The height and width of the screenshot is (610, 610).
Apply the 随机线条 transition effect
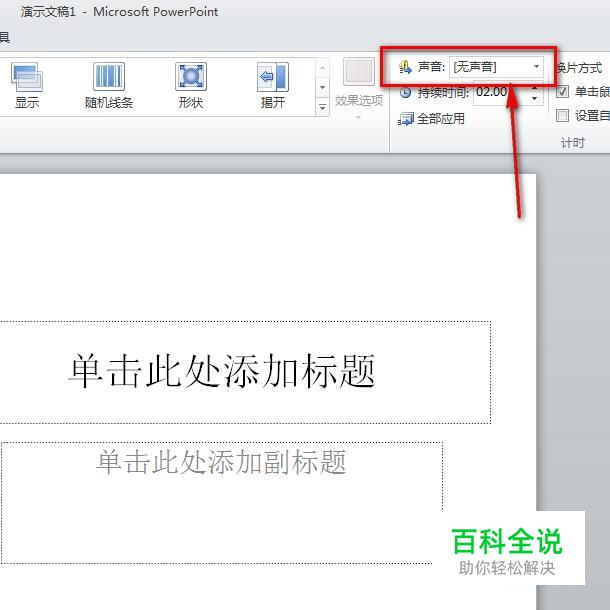click(109, 86)
